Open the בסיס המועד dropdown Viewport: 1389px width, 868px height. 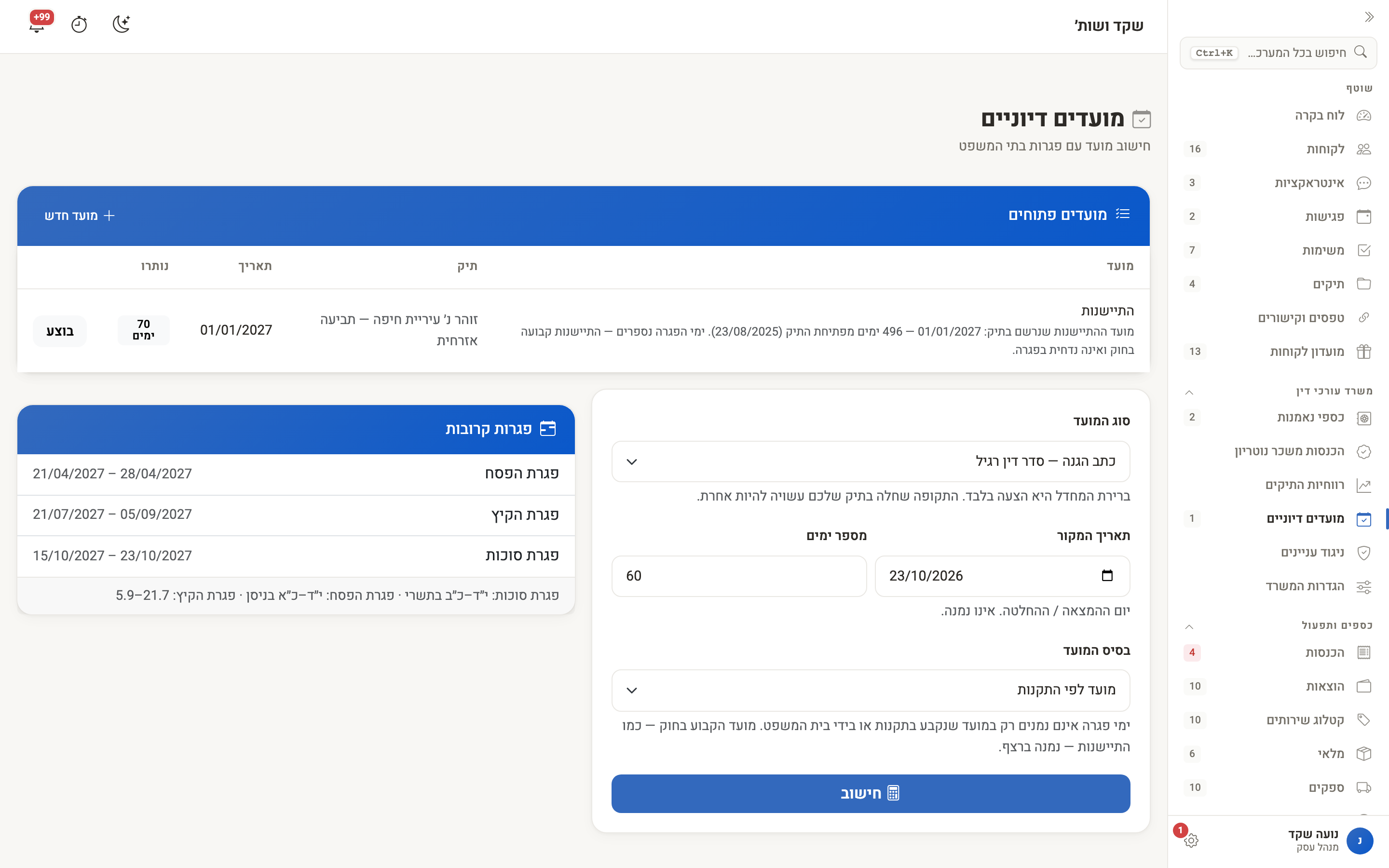(x=871, y=690)
